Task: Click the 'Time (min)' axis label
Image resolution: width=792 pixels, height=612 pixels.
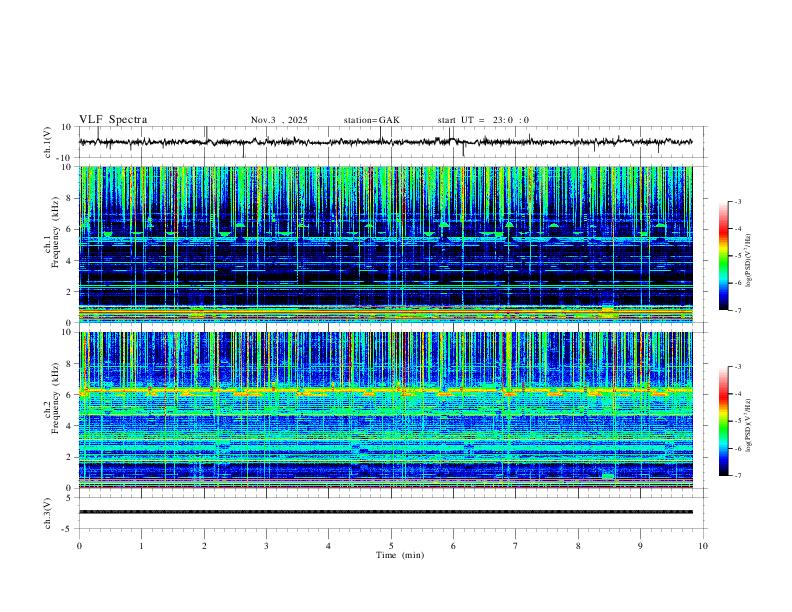Action: tap(400, 555)
